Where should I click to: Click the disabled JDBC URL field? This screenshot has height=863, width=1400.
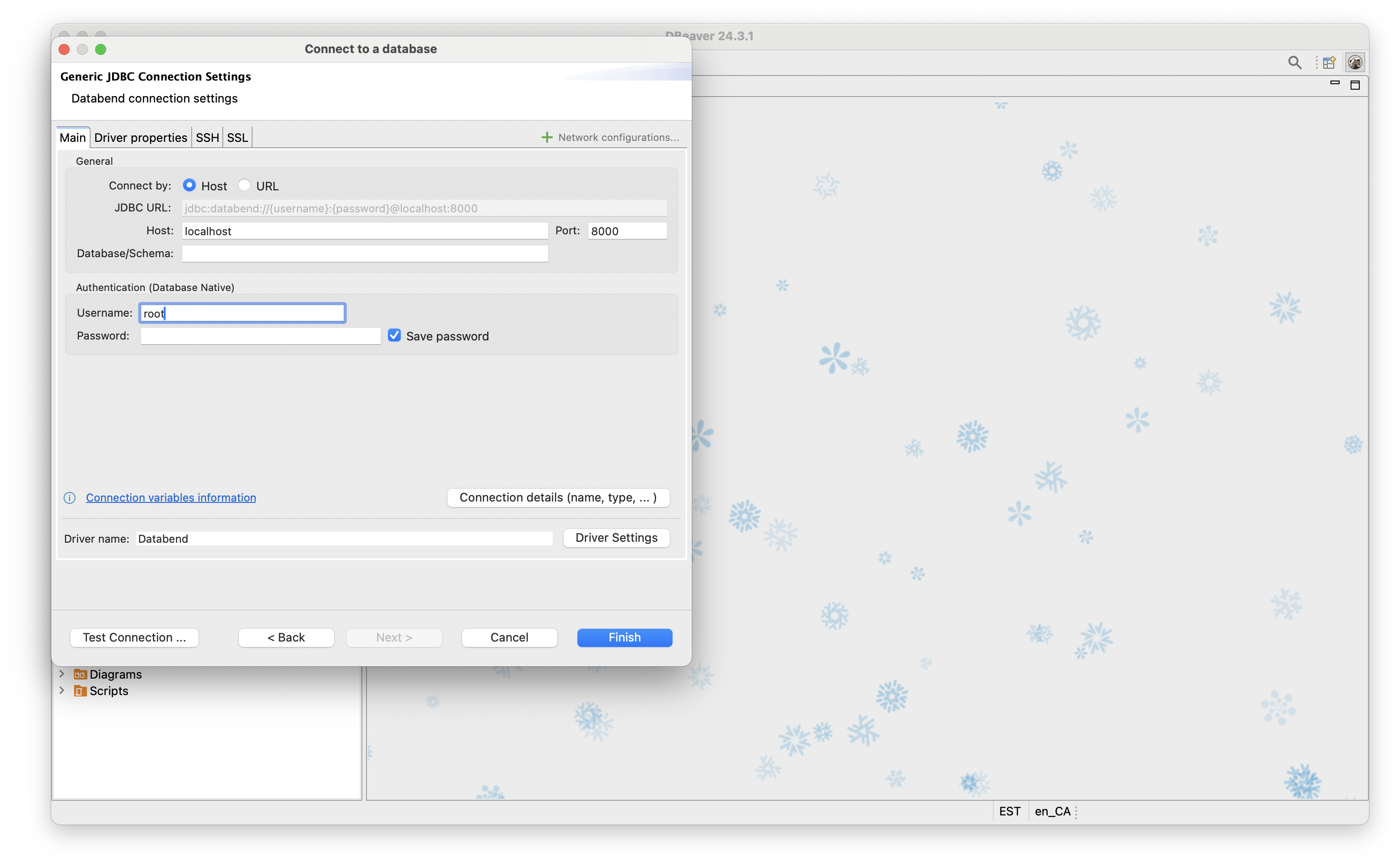click(424, 208)
